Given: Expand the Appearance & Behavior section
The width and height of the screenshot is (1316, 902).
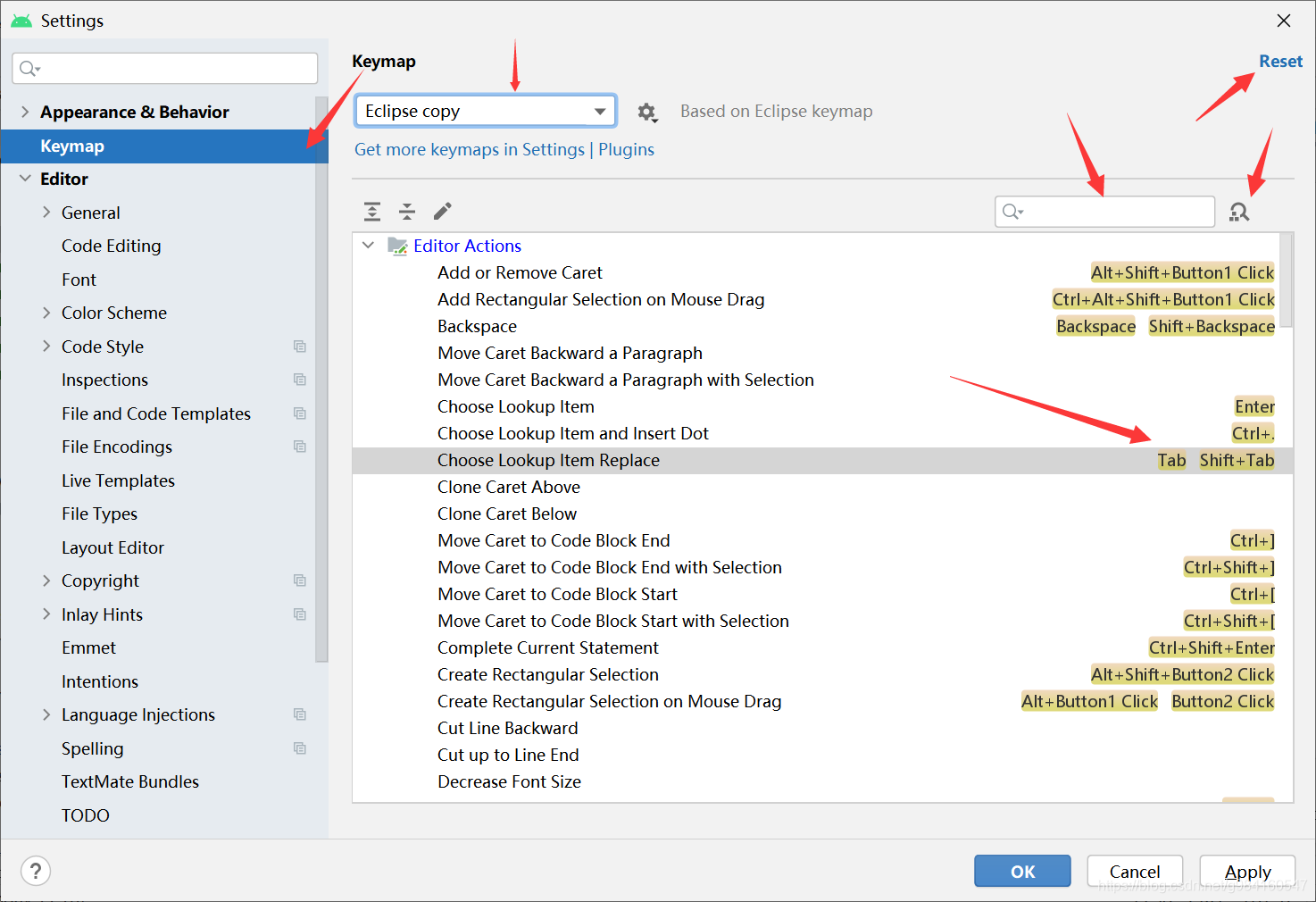Looking at the screenshot, I should (23, 111).
